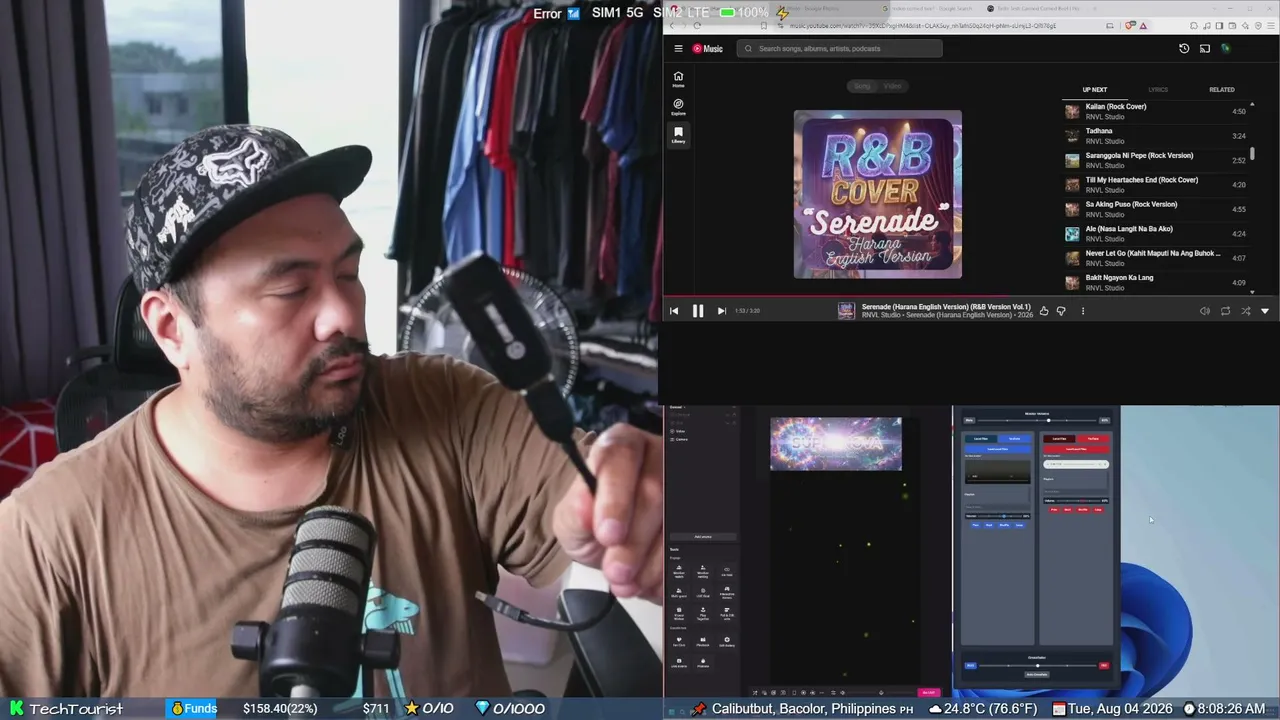Open the Play Together tool
Image resolution: width=1280 pixels, height=720 pixels.
(x=703, y=612)
